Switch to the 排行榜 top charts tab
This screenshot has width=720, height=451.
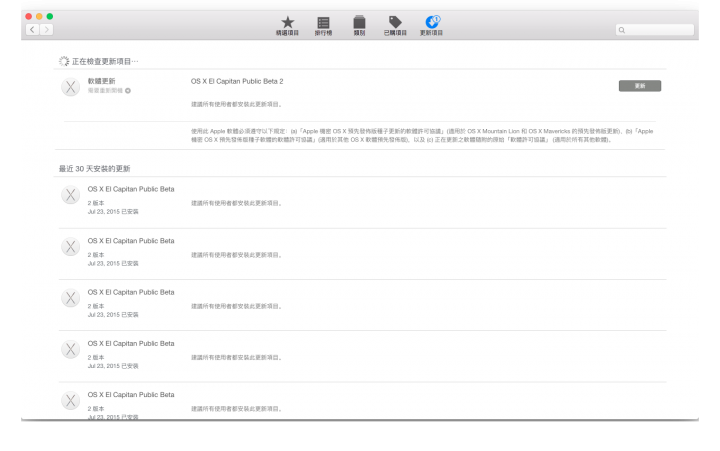323,26
